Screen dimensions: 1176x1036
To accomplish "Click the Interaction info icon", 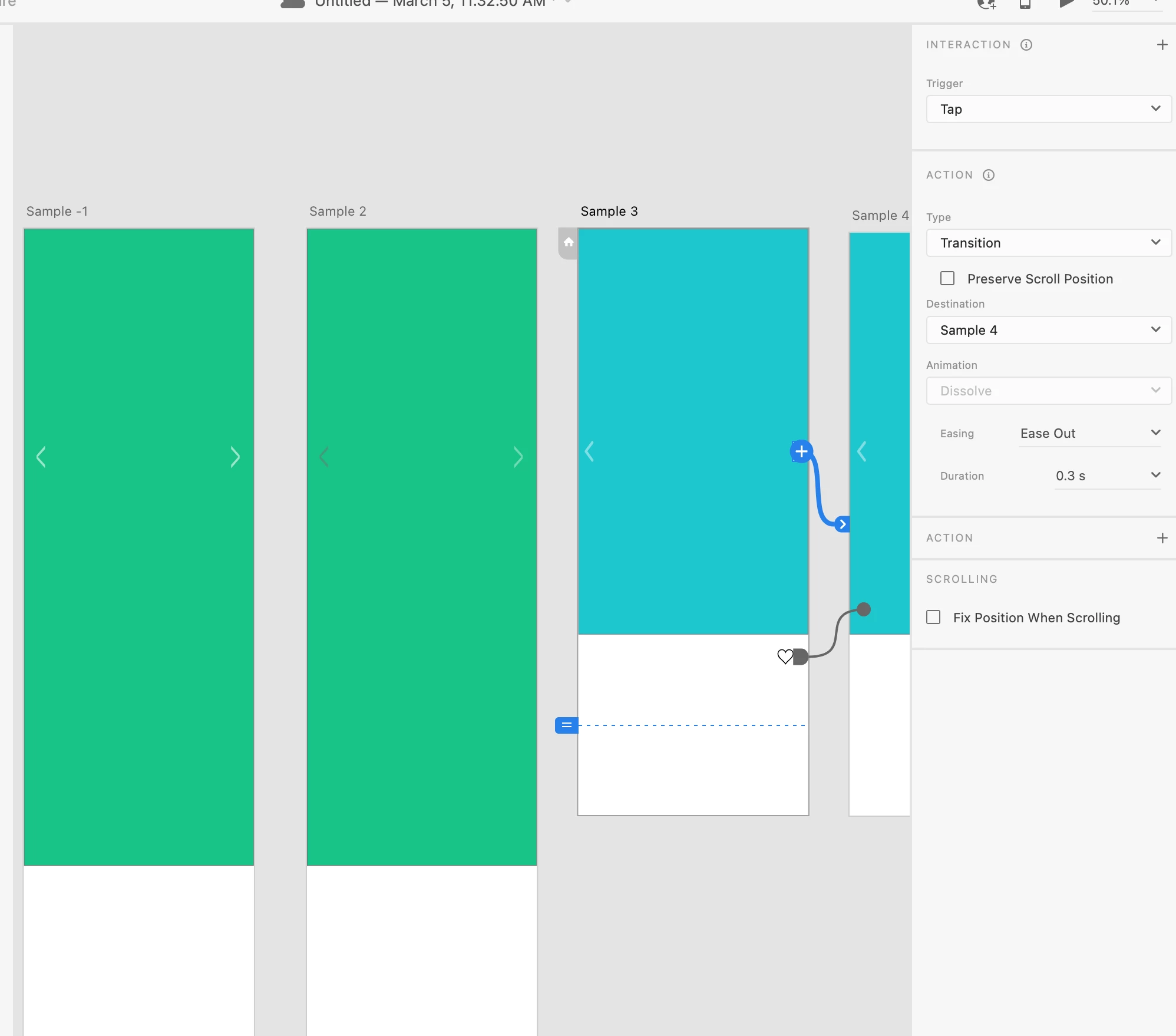I will tap(1026, 45).
